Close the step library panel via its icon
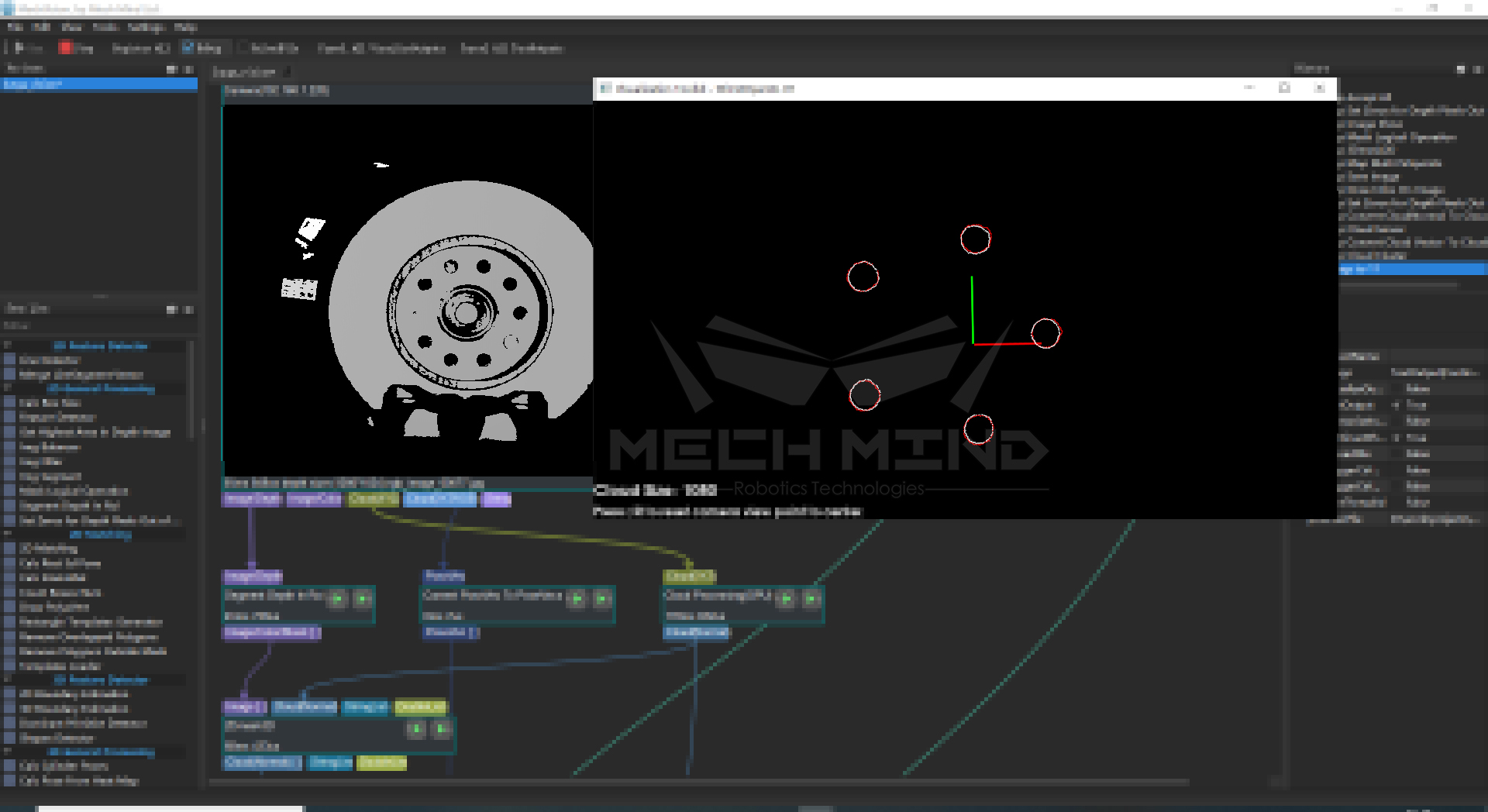The height and width of the screenshot is (812, 1488). pyautogui.click(x=188, y=310)
